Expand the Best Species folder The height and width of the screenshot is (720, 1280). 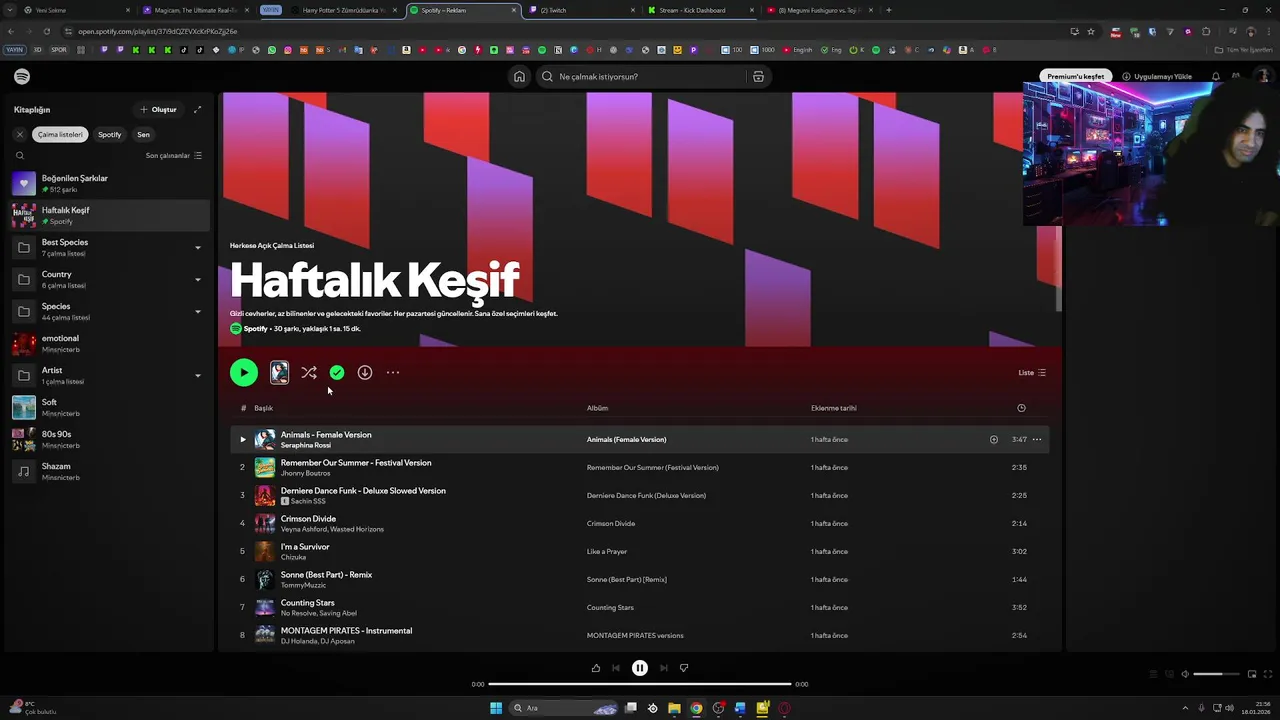197,247
